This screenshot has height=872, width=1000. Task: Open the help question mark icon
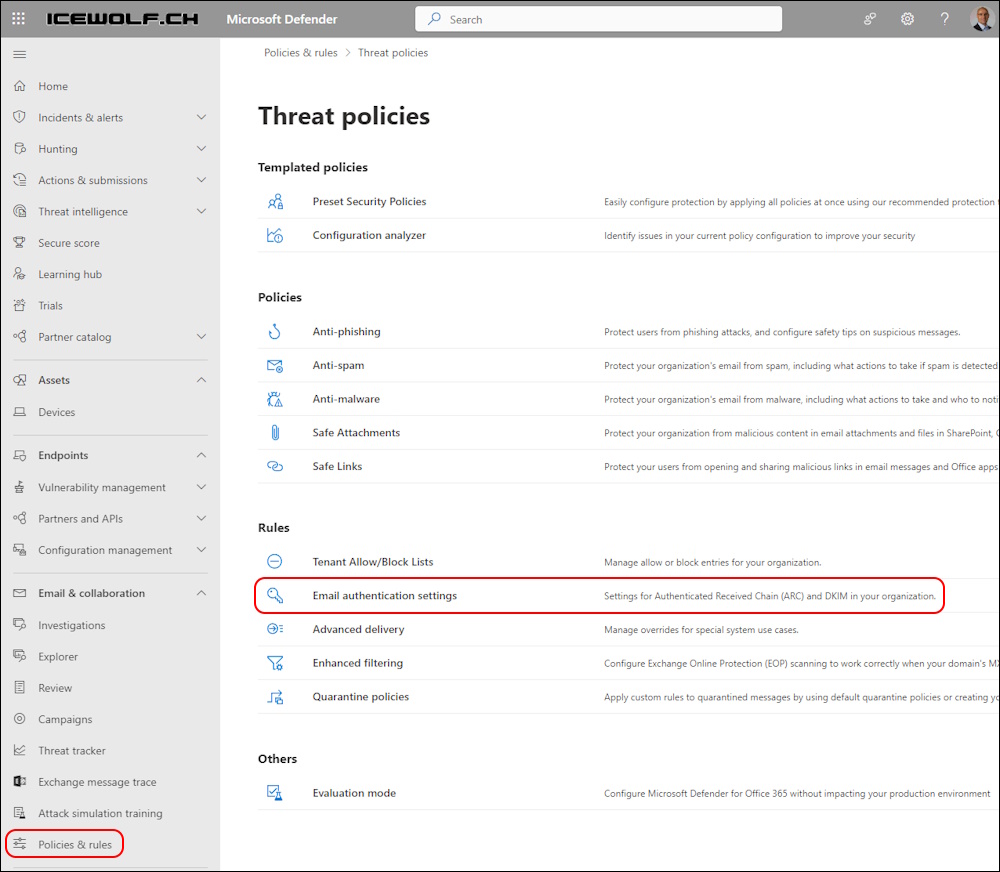(945, 19)
